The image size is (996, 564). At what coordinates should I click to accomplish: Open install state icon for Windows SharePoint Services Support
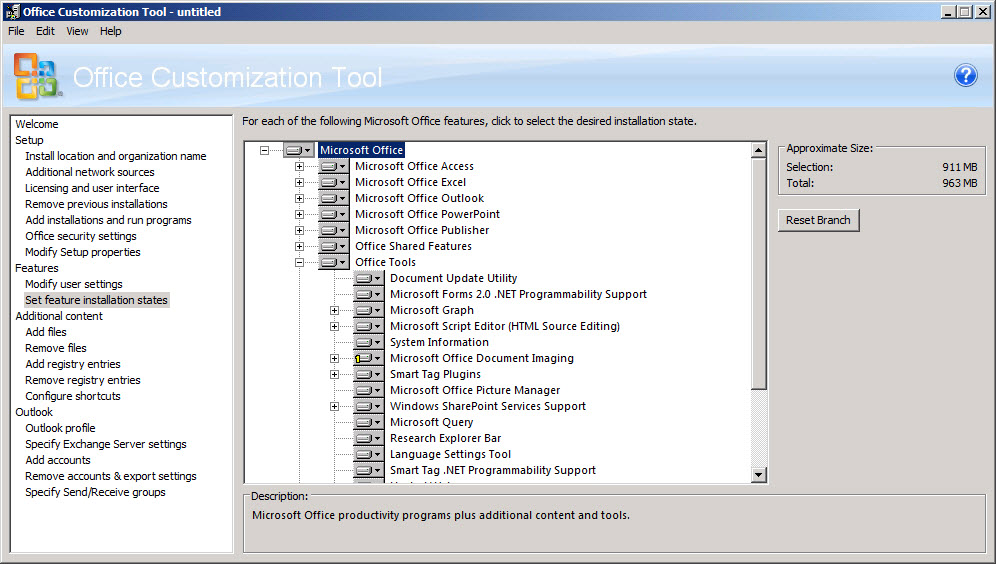click(368, 406)
